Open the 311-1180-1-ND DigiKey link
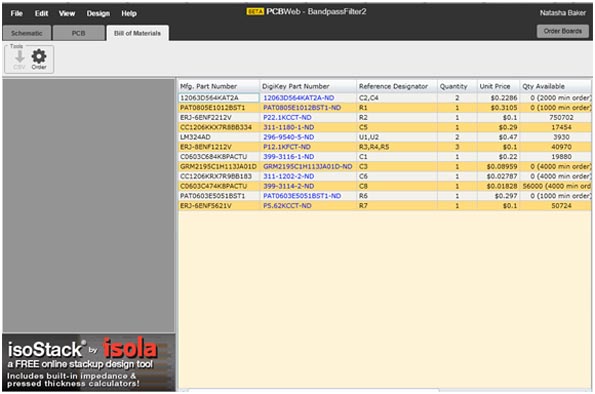The image size is (595, 394). [289, 127]
